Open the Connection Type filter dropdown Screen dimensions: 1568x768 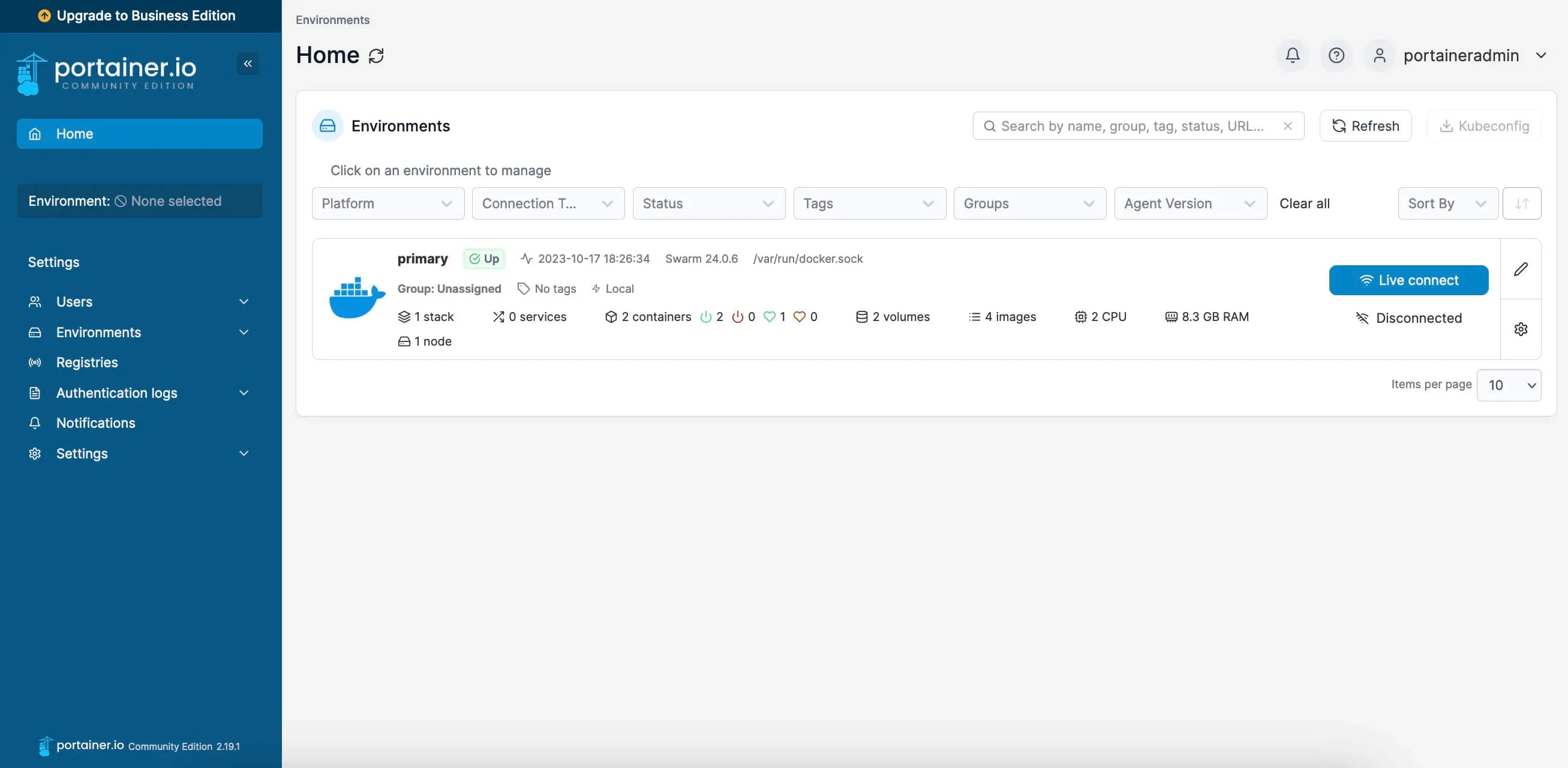click(548, 203)
